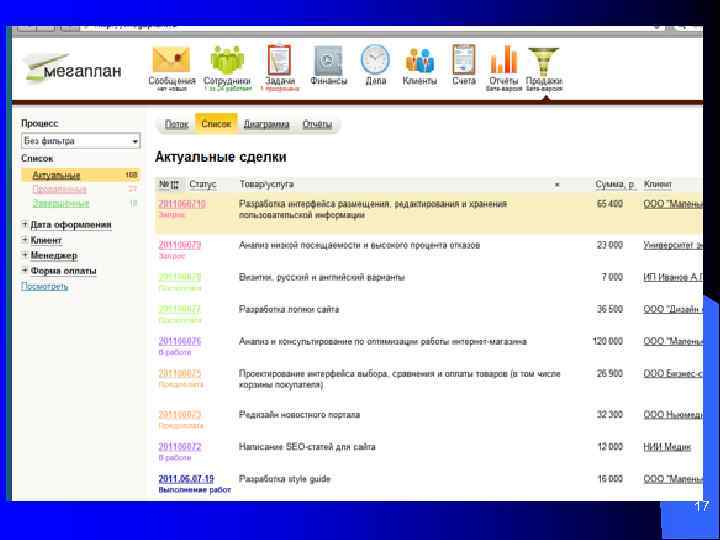Click the amount 23 000
Image resolution: width=720 pixels, height=540 pixels.
tap(610, 245)
